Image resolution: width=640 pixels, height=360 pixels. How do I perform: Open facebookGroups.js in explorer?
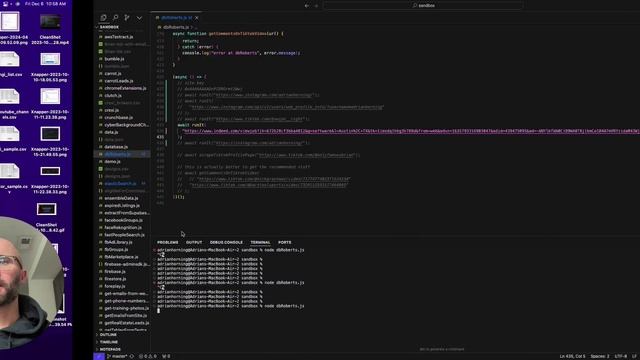[123, 220]
